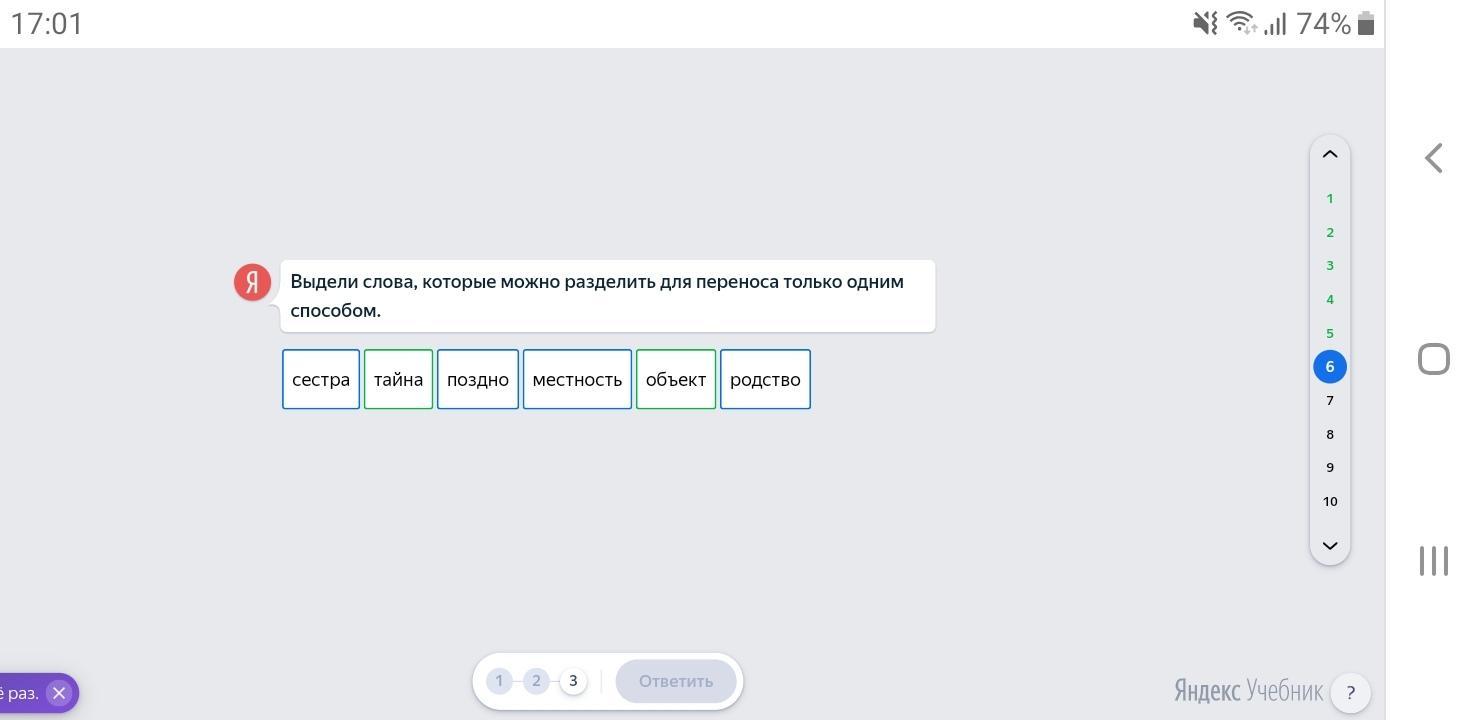
Task: Go to step 1 in the bottom bar
Action: tap(499, 681)
